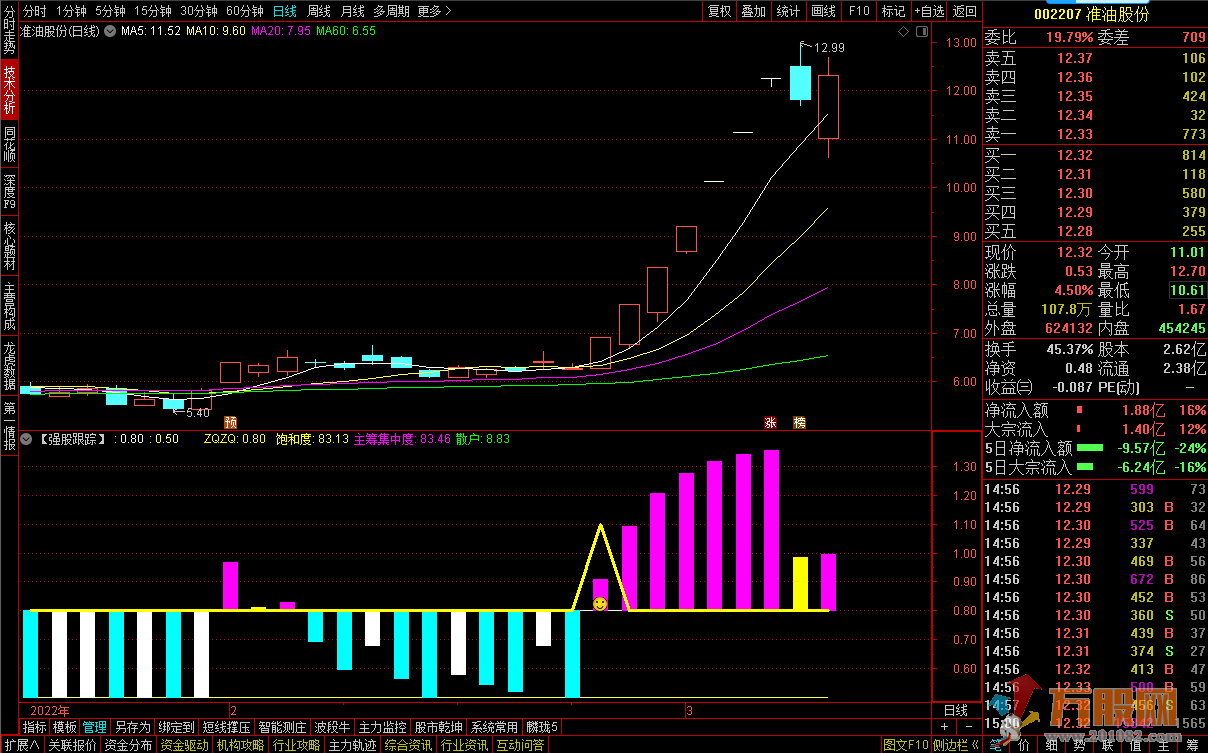Click the 图文F10 button
This screenshot has height=753, width=1208.
click(x=906, y=745)
